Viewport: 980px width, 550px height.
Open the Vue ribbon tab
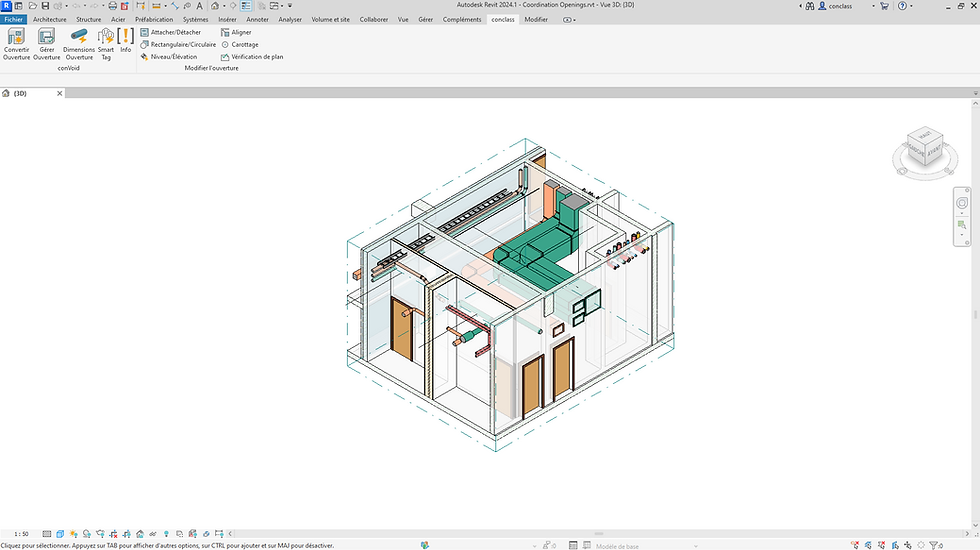pos(403,19)
